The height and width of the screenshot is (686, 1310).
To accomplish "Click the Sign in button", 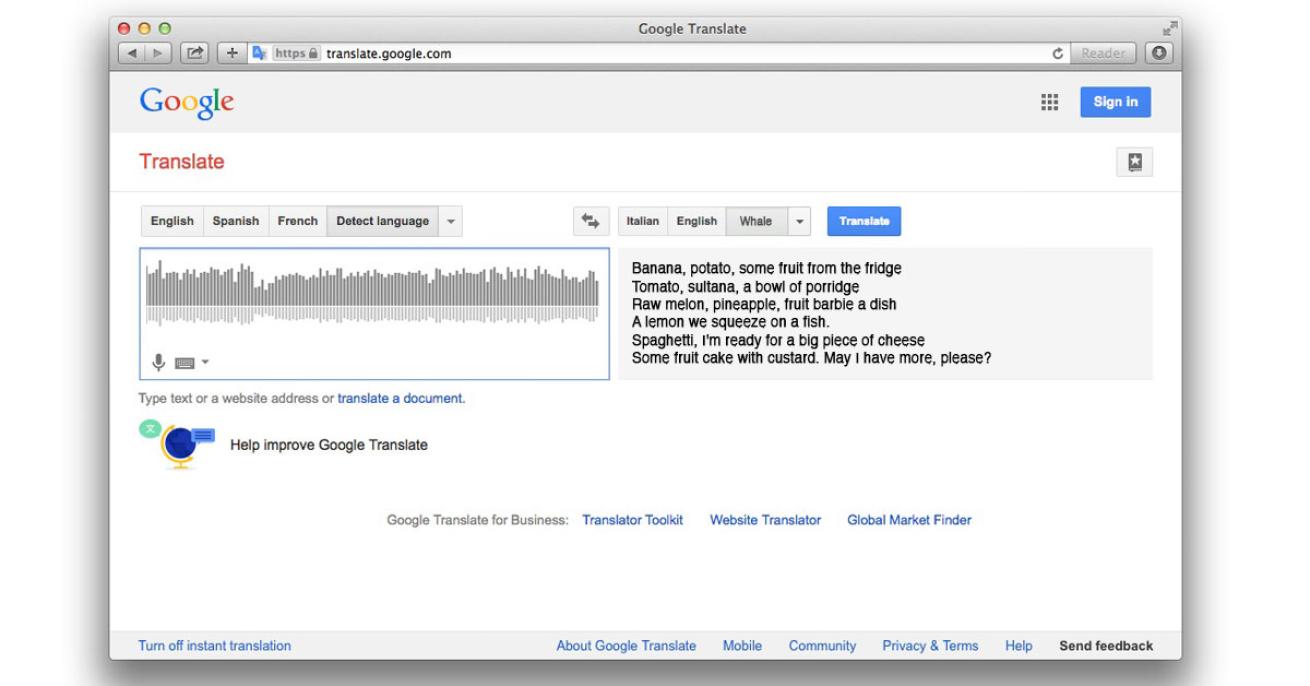I will [1115, 102].
